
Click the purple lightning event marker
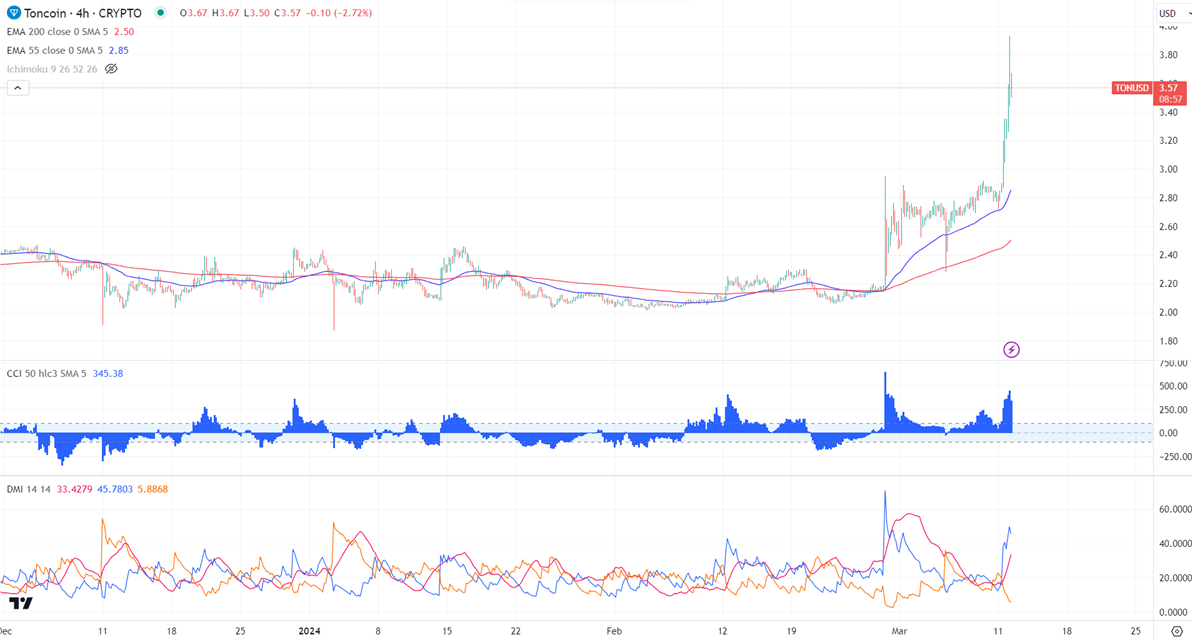(x=1011, y=350)
